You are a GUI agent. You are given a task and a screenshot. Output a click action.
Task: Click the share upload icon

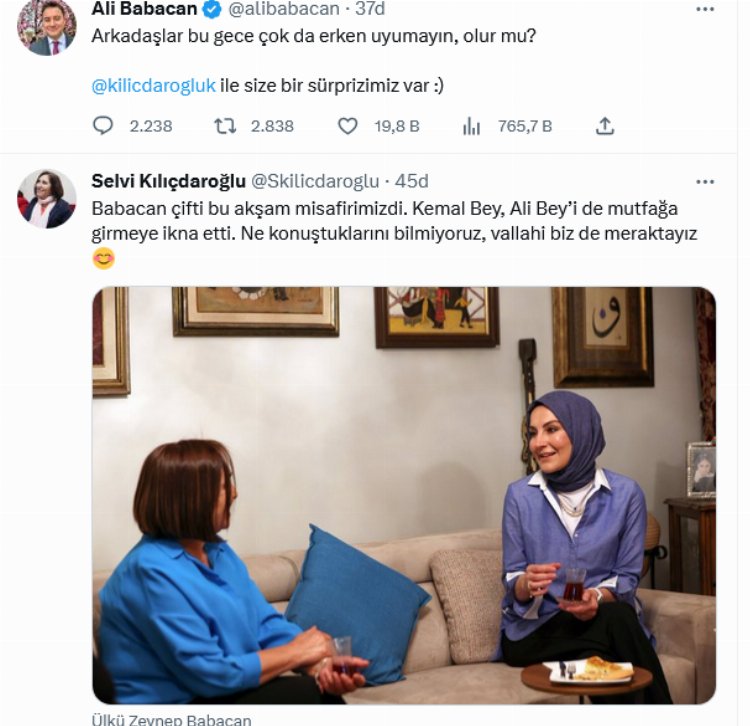coord(605,126)
